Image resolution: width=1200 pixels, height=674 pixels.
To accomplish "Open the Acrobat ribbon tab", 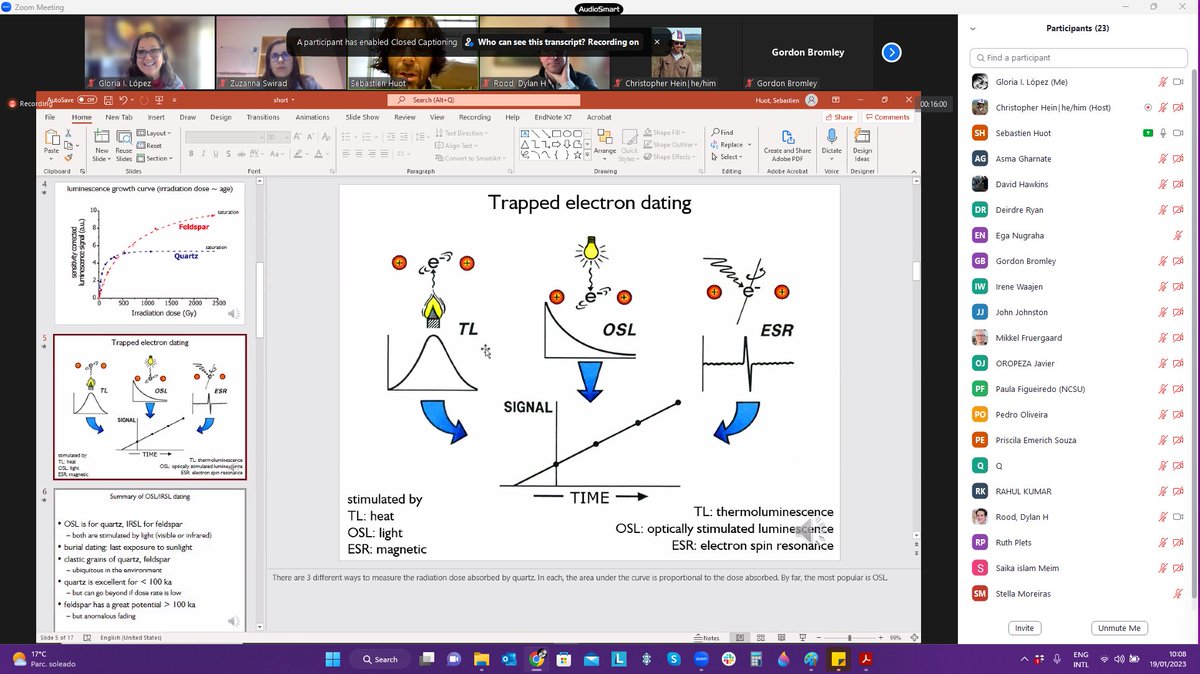I will coord(599,117).
